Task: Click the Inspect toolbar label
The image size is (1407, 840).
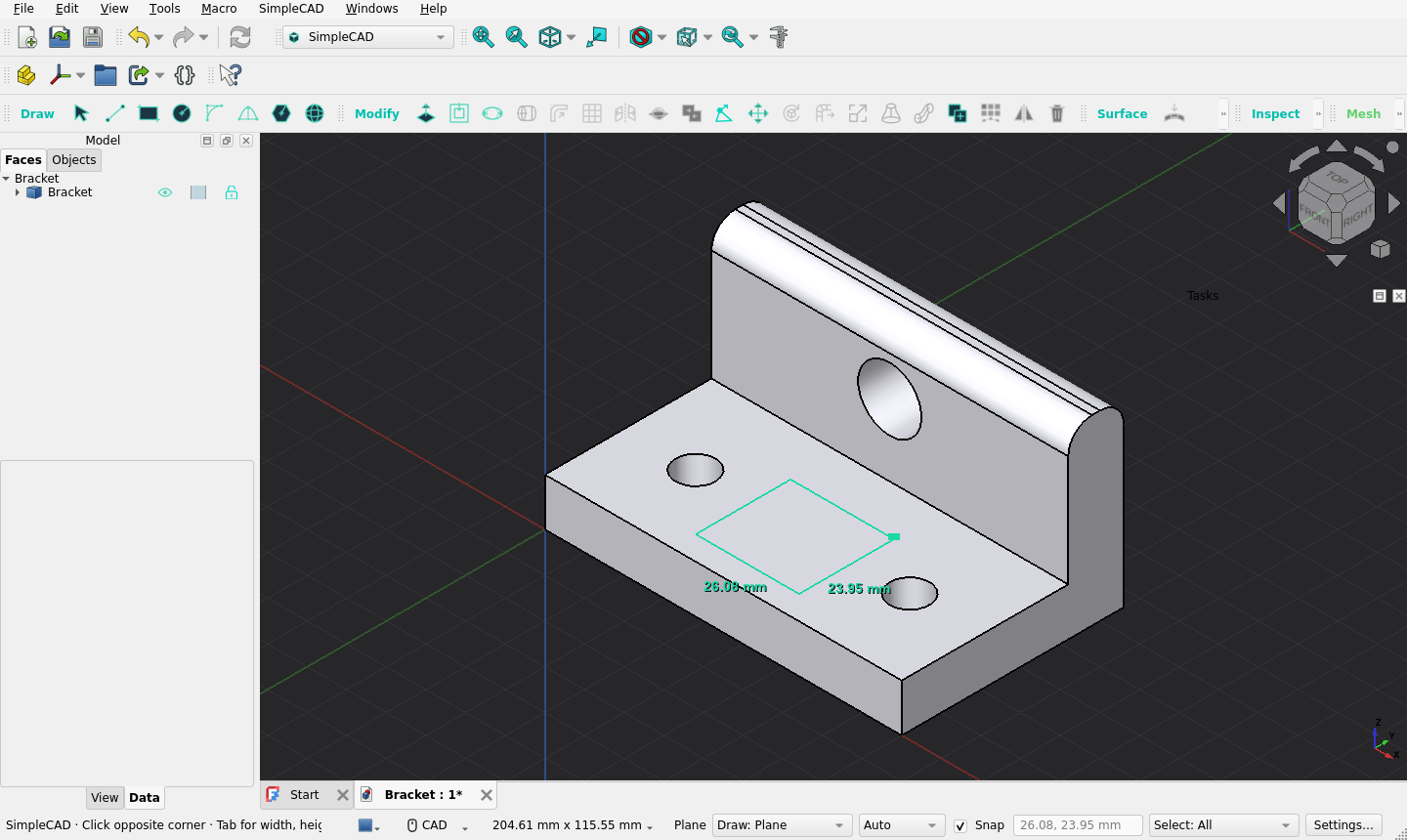Action: [1275, 113]
